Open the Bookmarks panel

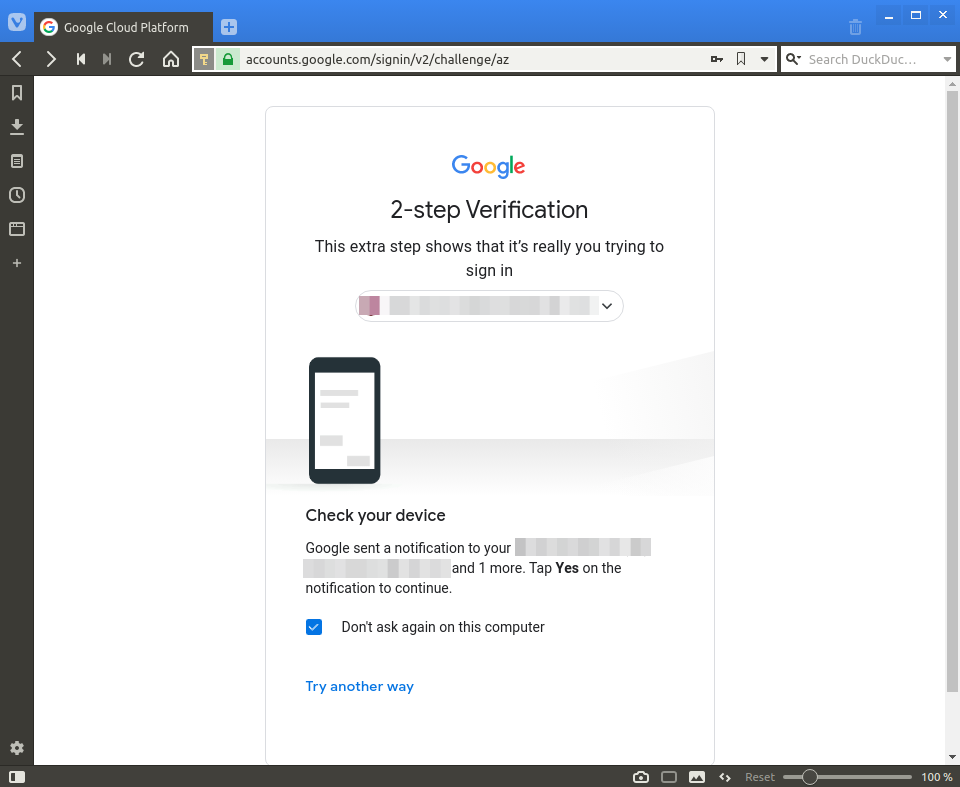[17, 92]
